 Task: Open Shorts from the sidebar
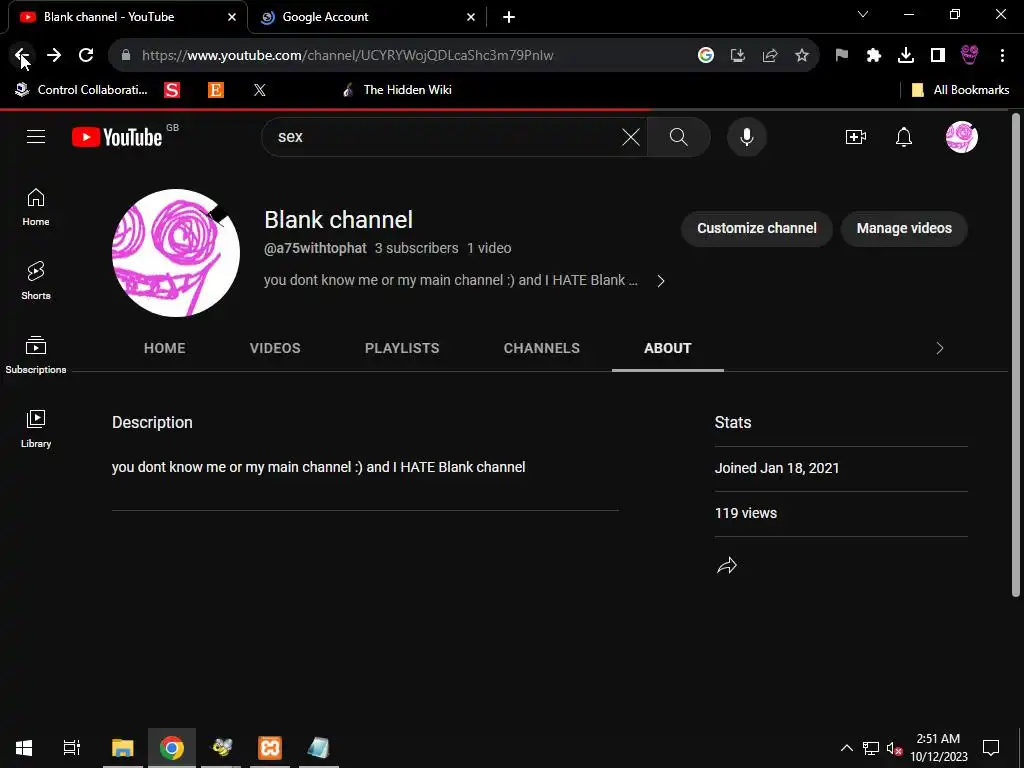point(36,281)
